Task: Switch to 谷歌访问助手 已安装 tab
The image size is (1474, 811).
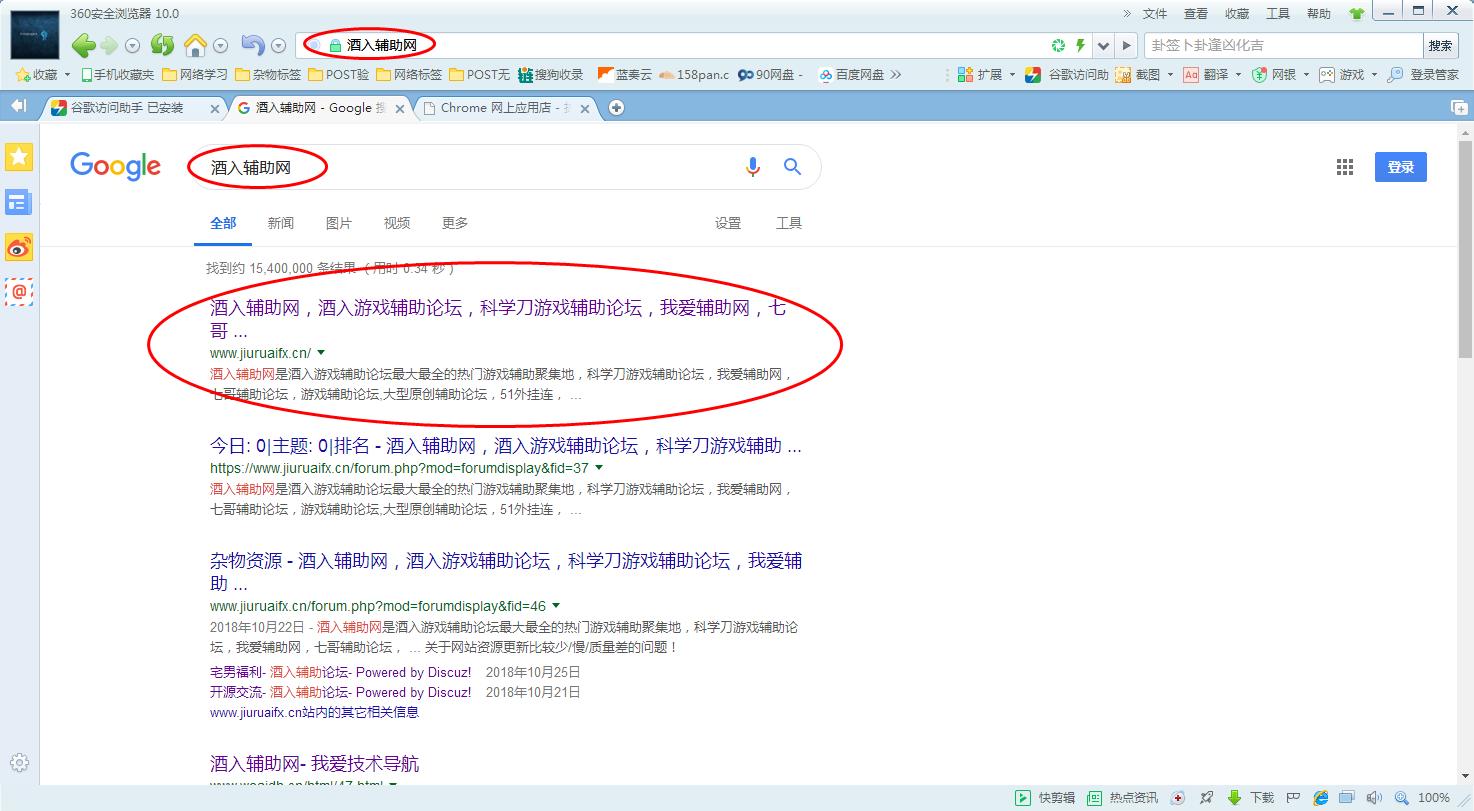Action: (x=133, y=108)
